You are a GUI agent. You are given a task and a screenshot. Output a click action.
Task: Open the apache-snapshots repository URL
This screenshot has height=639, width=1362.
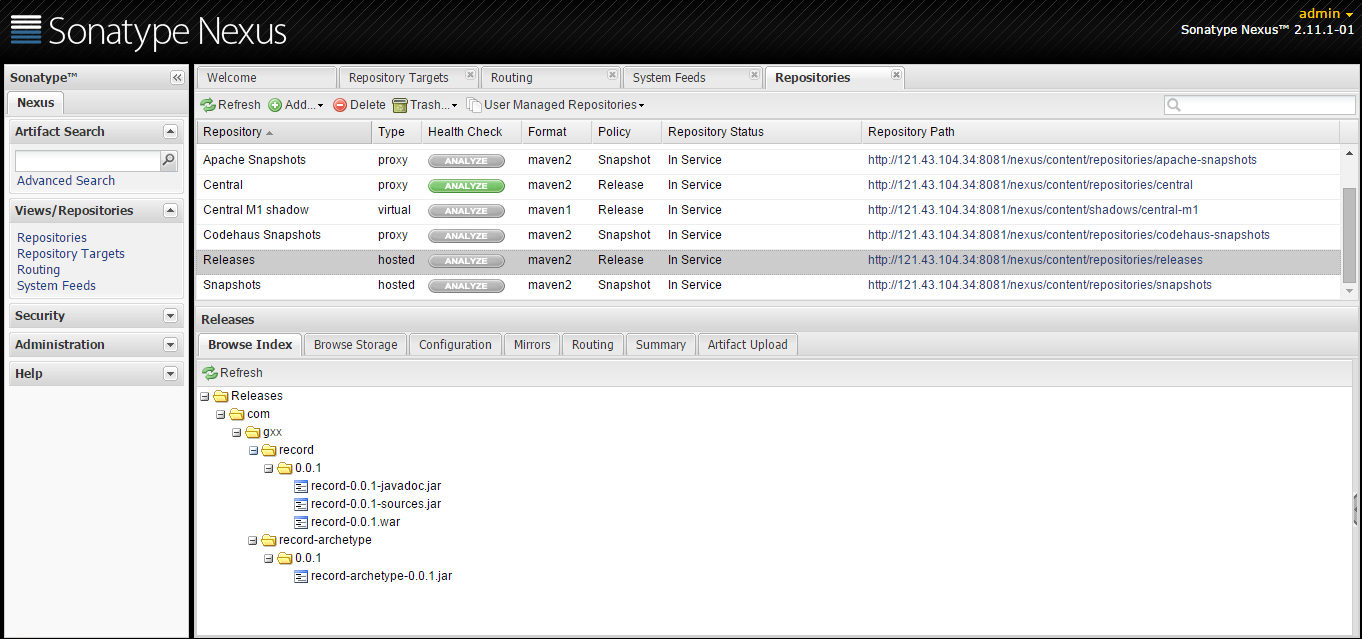click(x=1062, y=160)
